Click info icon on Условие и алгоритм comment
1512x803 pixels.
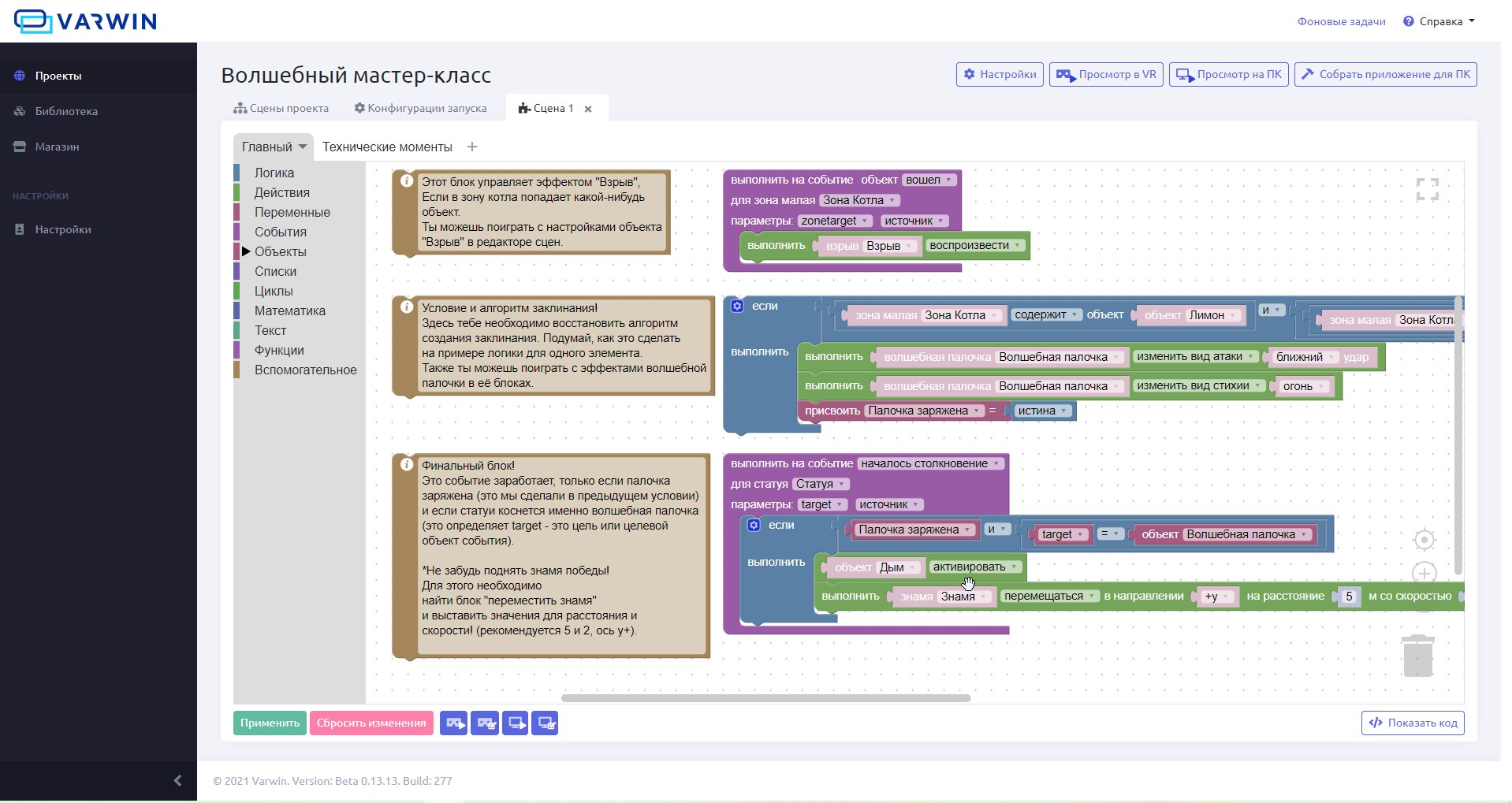point(407,307)
